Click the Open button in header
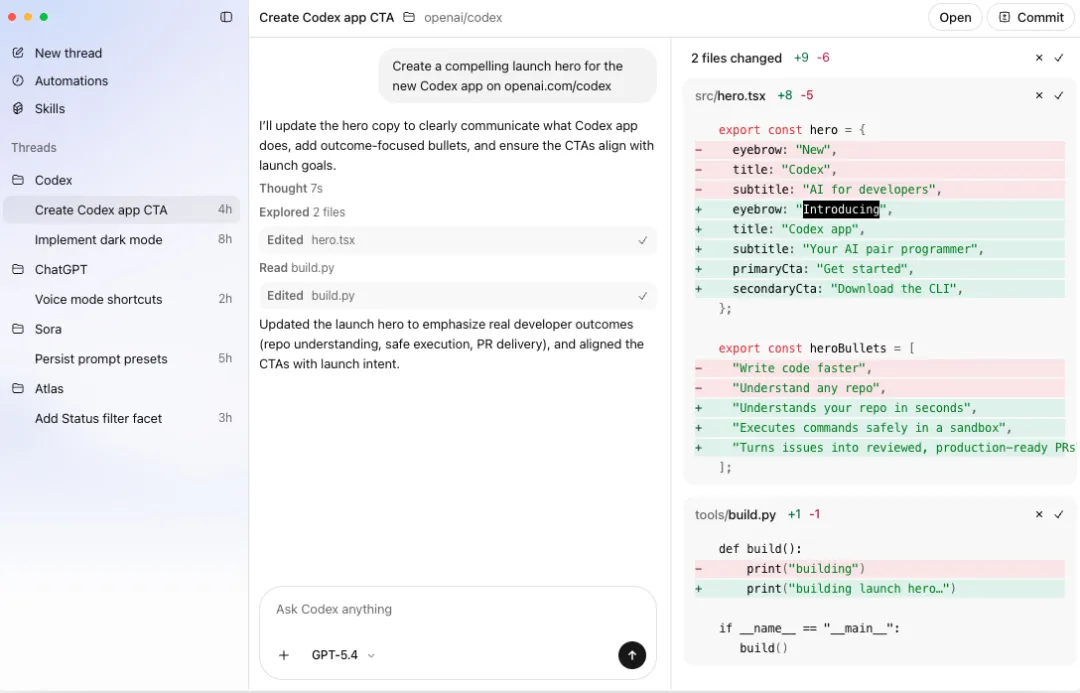 [x=955, y=17]
